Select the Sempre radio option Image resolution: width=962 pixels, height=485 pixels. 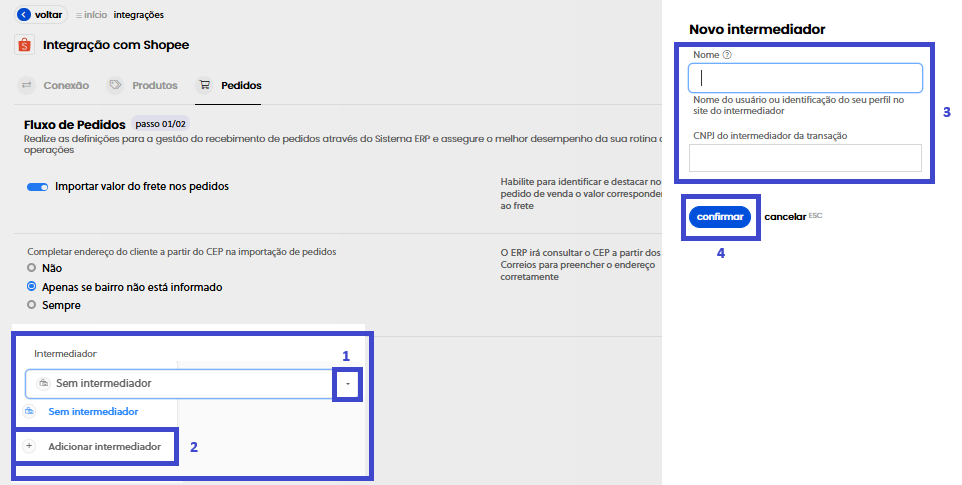(x=31, y=305)
